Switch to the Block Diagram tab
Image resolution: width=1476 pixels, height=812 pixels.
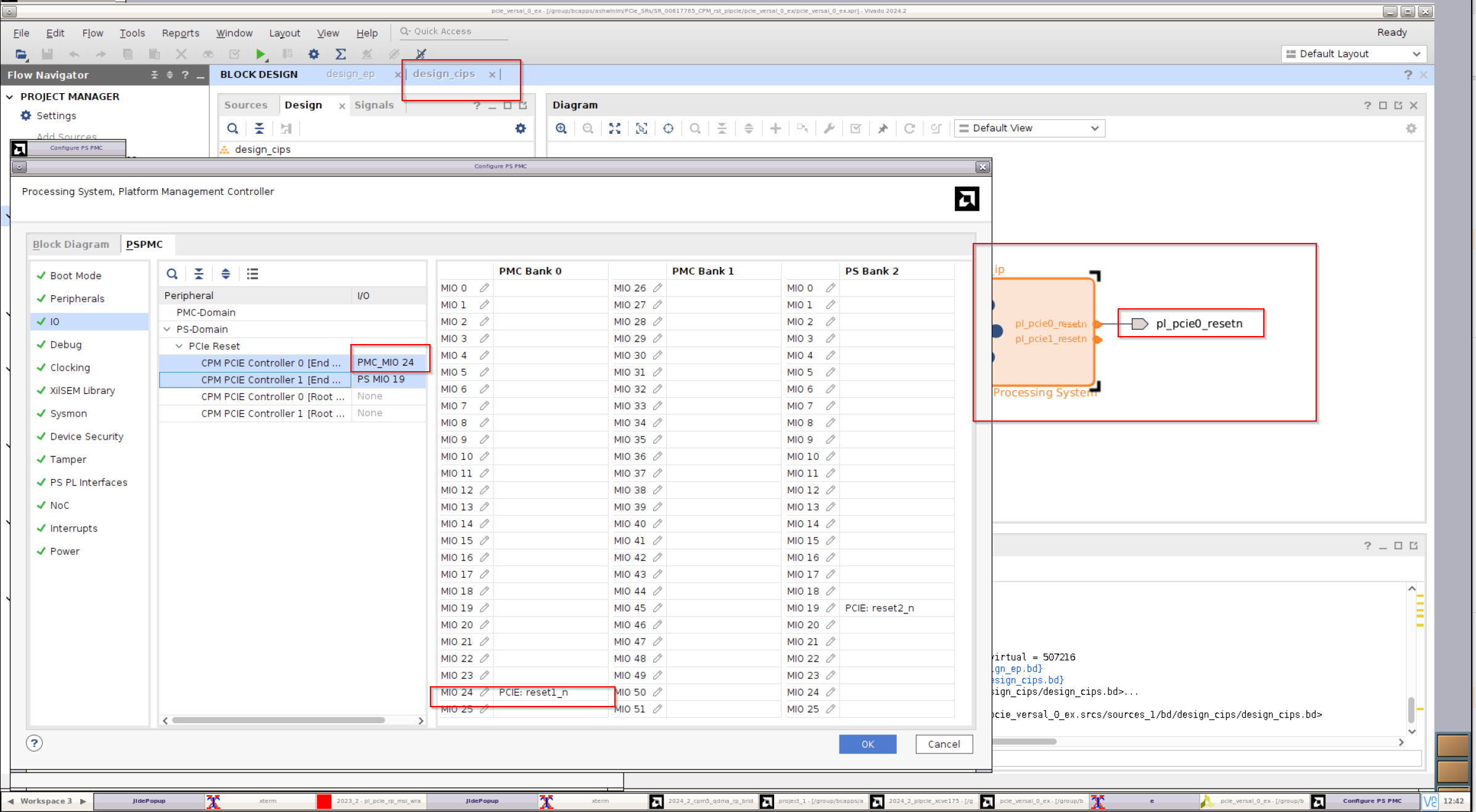click(71, 244)
